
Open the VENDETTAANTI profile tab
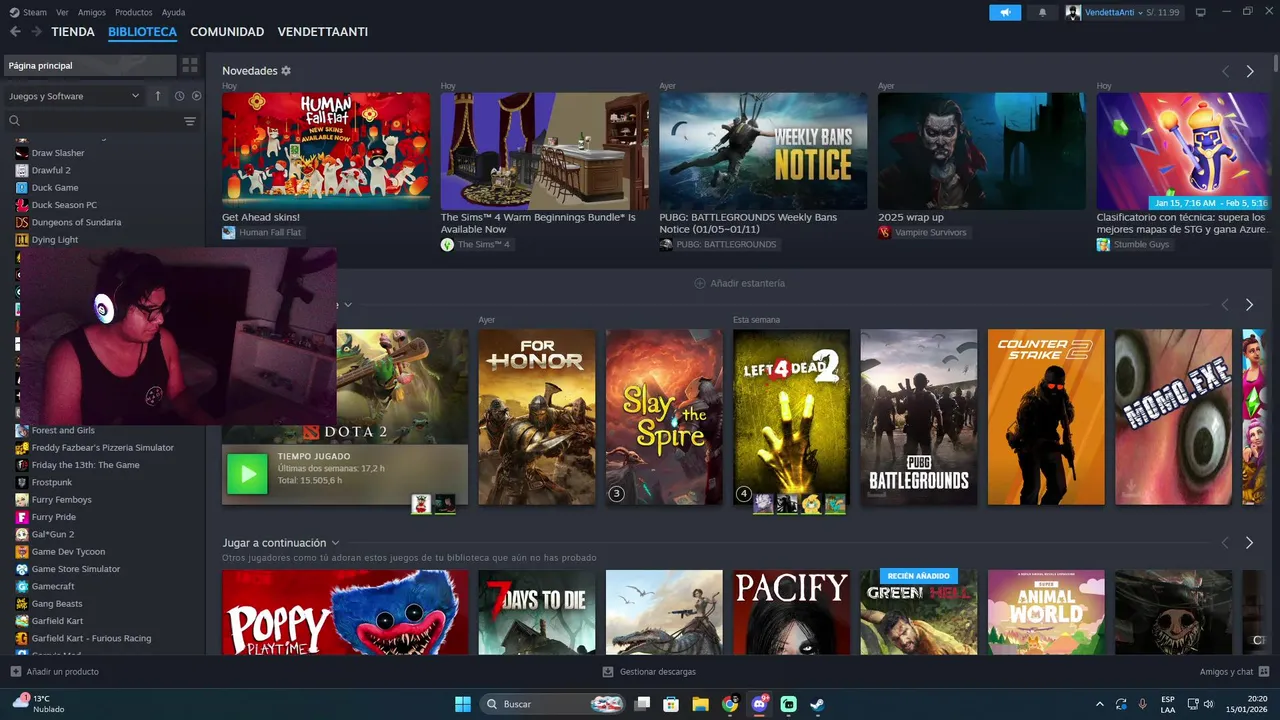[x=323, y=32]
